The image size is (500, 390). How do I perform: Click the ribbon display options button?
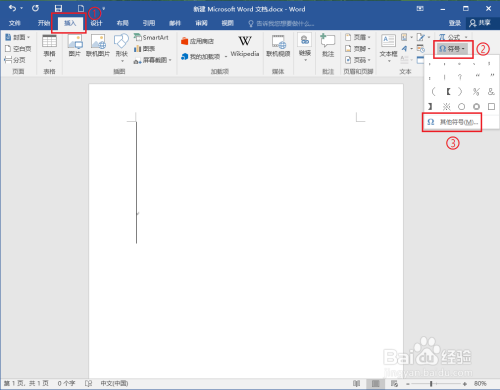420,9
